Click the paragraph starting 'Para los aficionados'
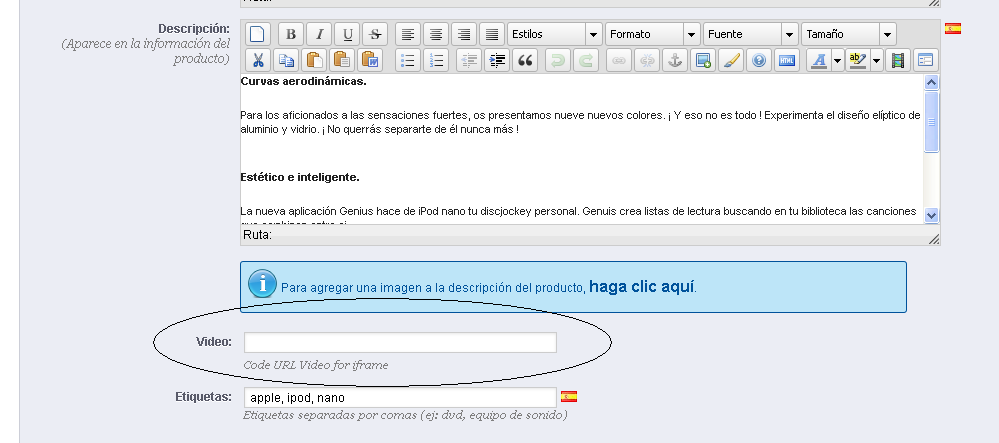 (x=580, y=122)
